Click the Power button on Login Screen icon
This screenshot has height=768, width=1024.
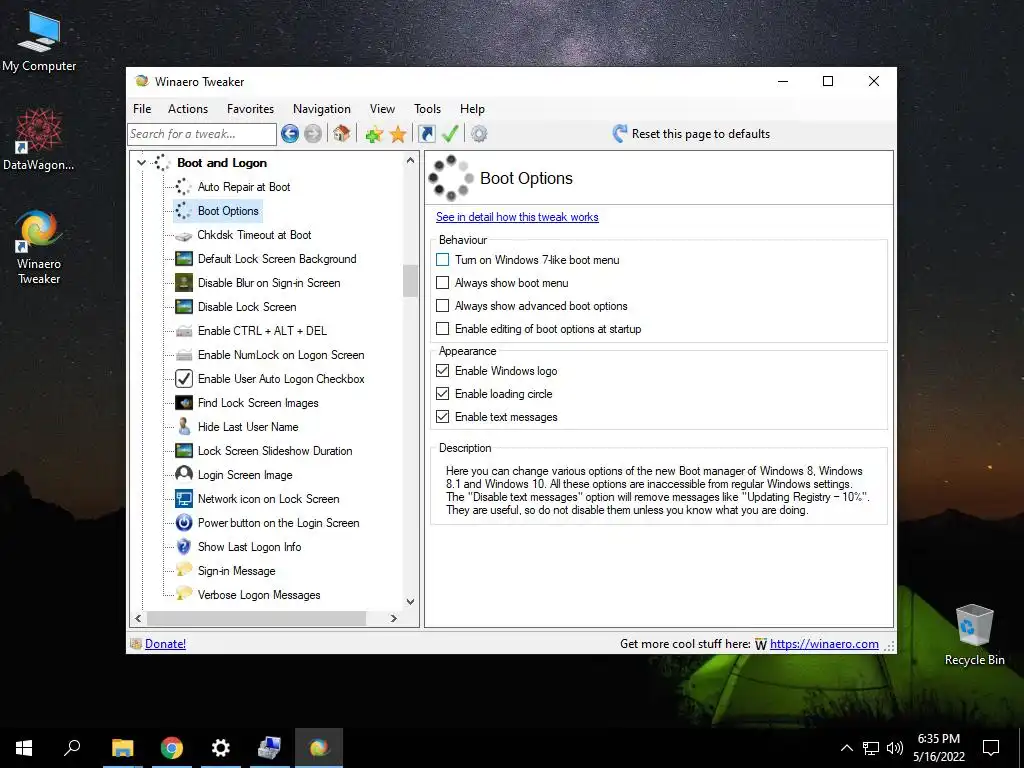pyautogui.click(x=184, y=523)
